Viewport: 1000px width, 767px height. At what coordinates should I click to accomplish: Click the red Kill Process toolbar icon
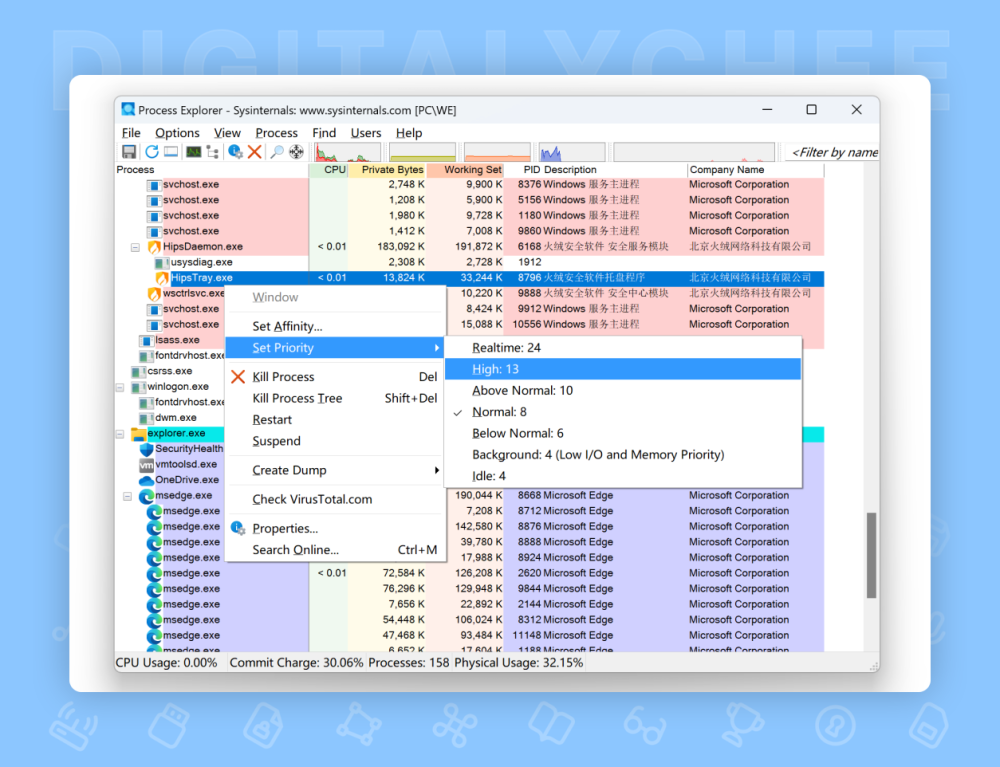click(254, 152)
